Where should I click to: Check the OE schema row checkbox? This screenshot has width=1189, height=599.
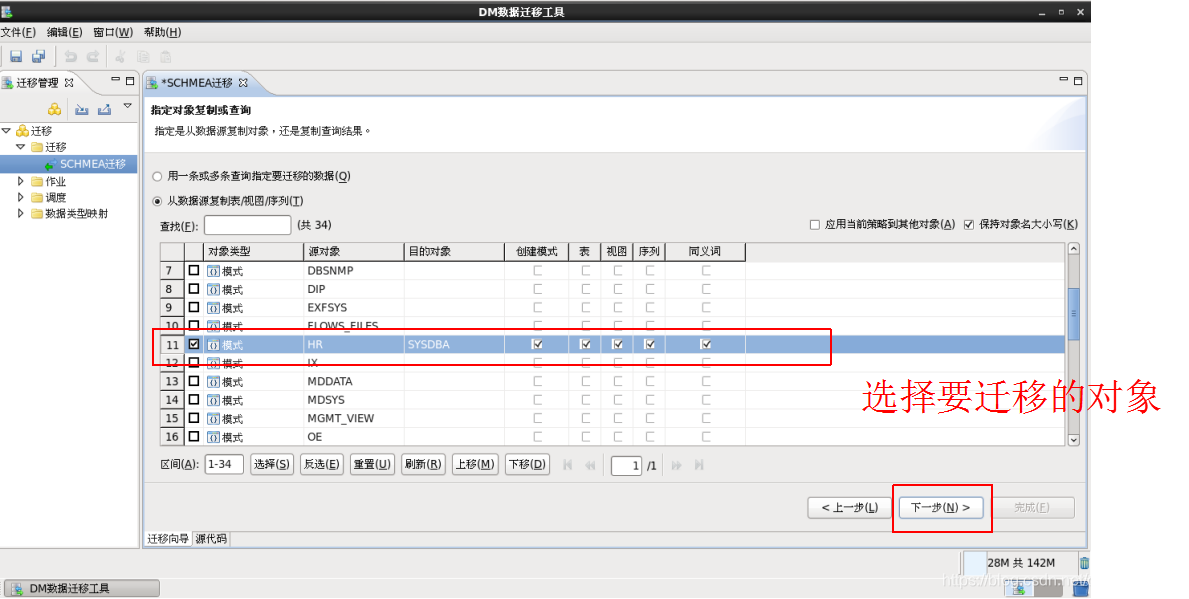194,437
